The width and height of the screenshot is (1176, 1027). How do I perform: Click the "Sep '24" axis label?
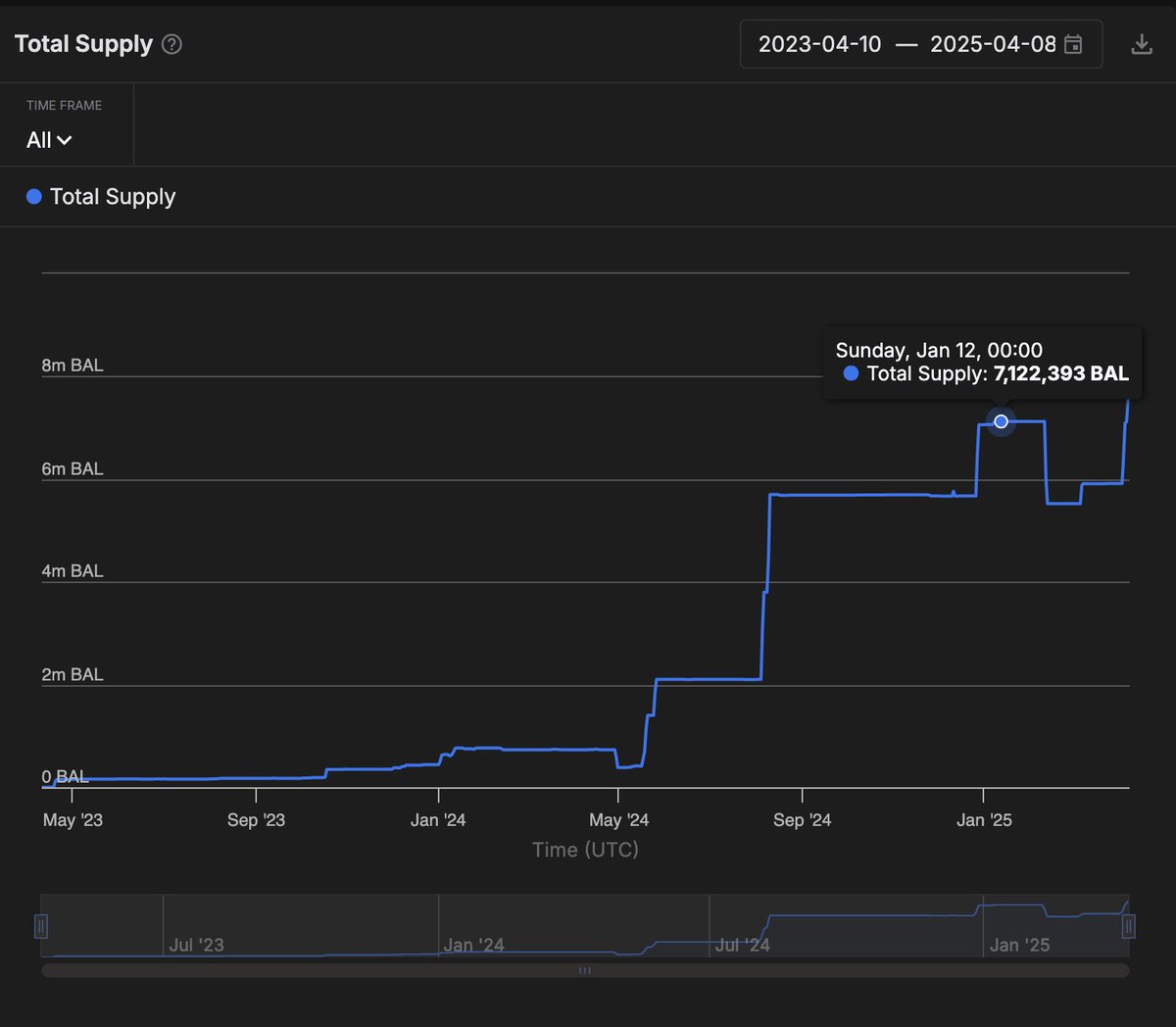click(x=802, y=820)
